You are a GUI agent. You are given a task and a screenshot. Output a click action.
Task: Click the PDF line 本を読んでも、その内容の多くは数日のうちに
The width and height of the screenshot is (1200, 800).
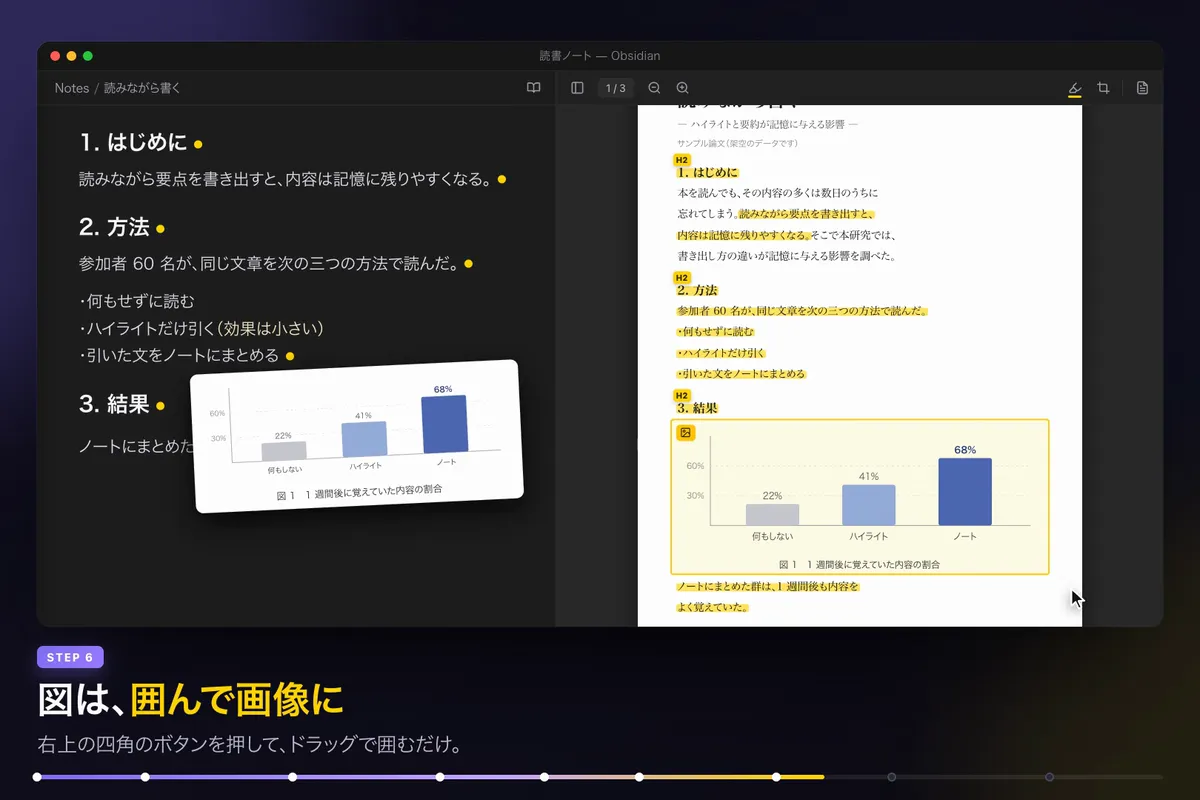click(x=777, y=193)
